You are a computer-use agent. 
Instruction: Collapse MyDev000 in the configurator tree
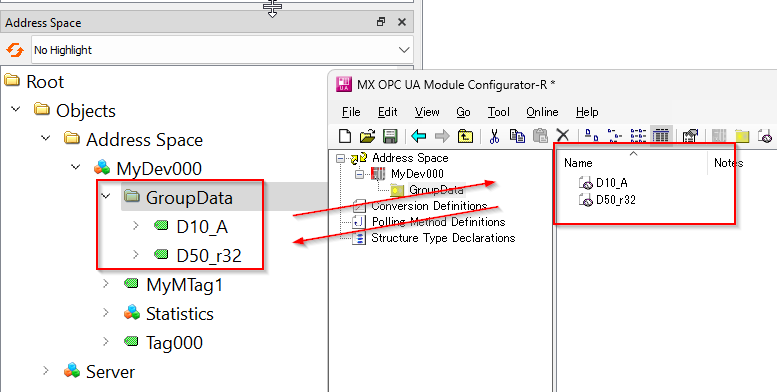[x=360, y=174]
